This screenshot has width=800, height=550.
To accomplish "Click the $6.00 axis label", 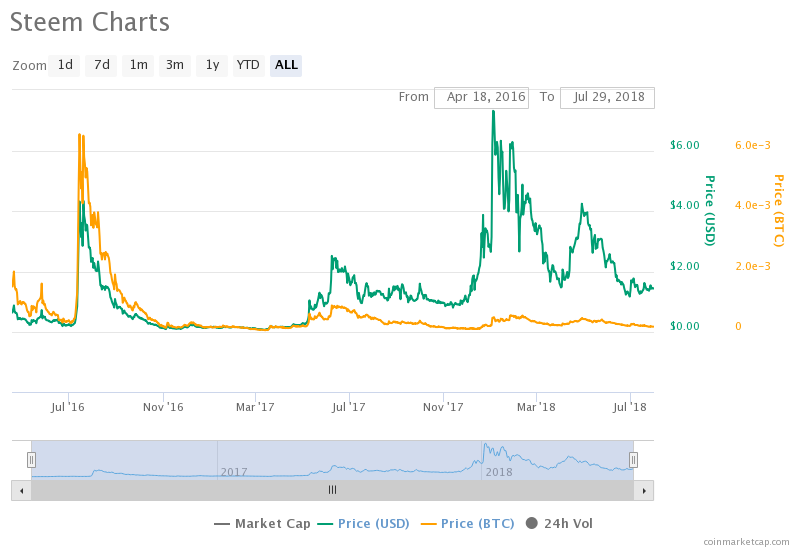I will point(685,145).
